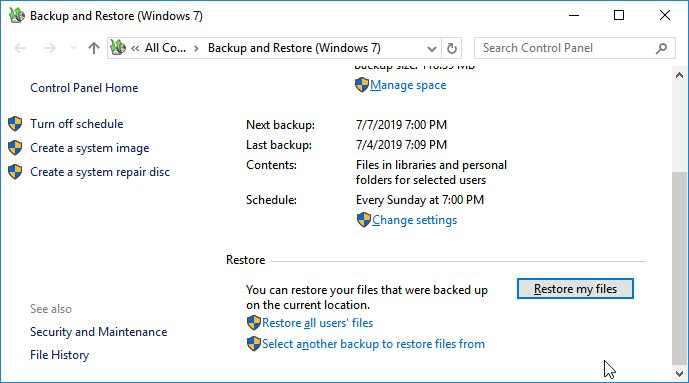689x383 pixels.
Task: Click the Restore section heading
Action: (x=245, y=260)
